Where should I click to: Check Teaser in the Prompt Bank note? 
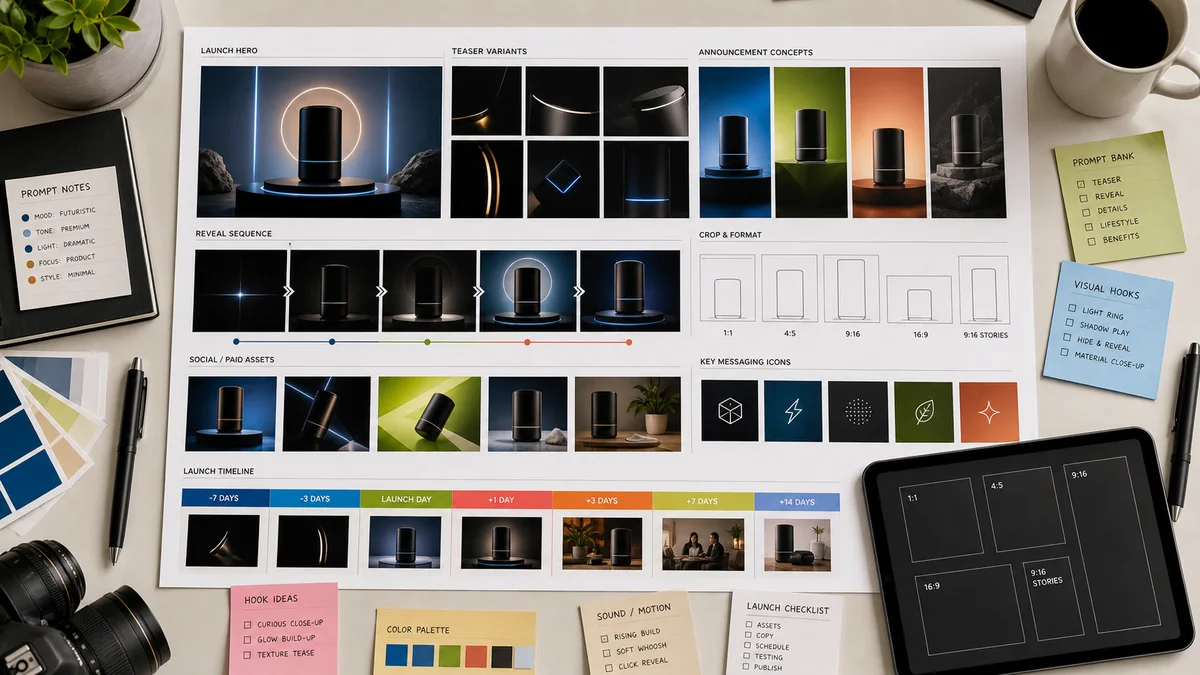(x=1081, y=184)
